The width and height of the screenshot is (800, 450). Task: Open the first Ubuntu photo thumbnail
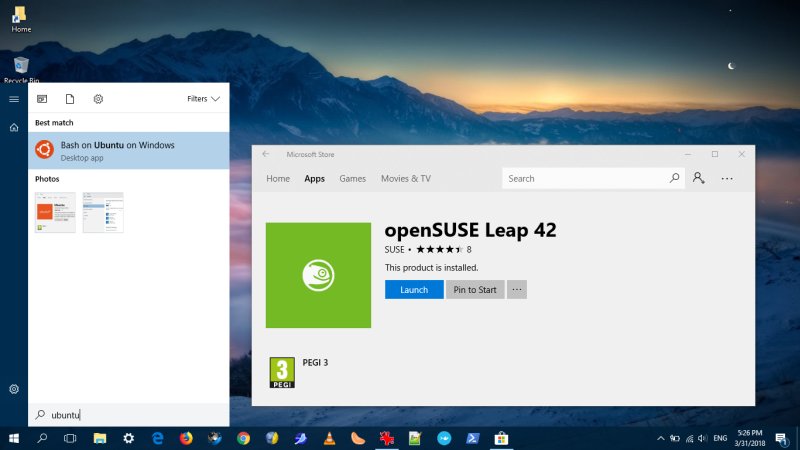[55, 212]
